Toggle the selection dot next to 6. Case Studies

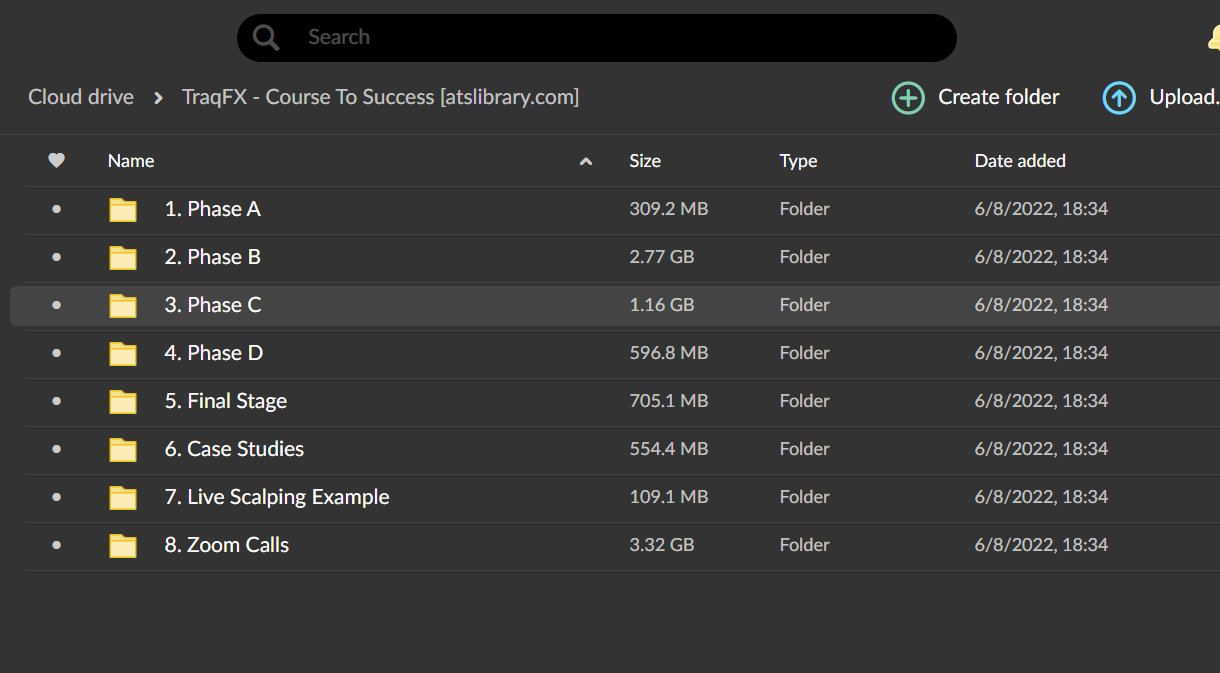tap(57, 449)
